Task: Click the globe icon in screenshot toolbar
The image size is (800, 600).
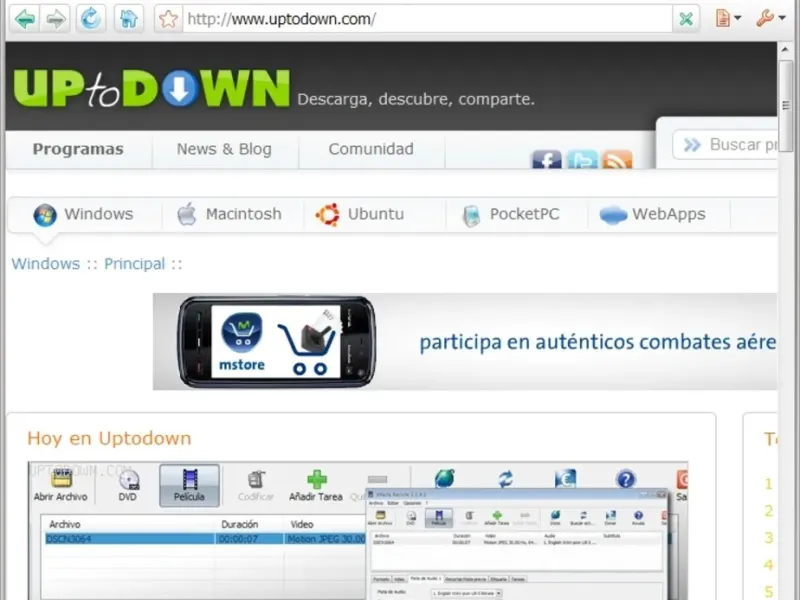Action: click(x=444, y=479)
